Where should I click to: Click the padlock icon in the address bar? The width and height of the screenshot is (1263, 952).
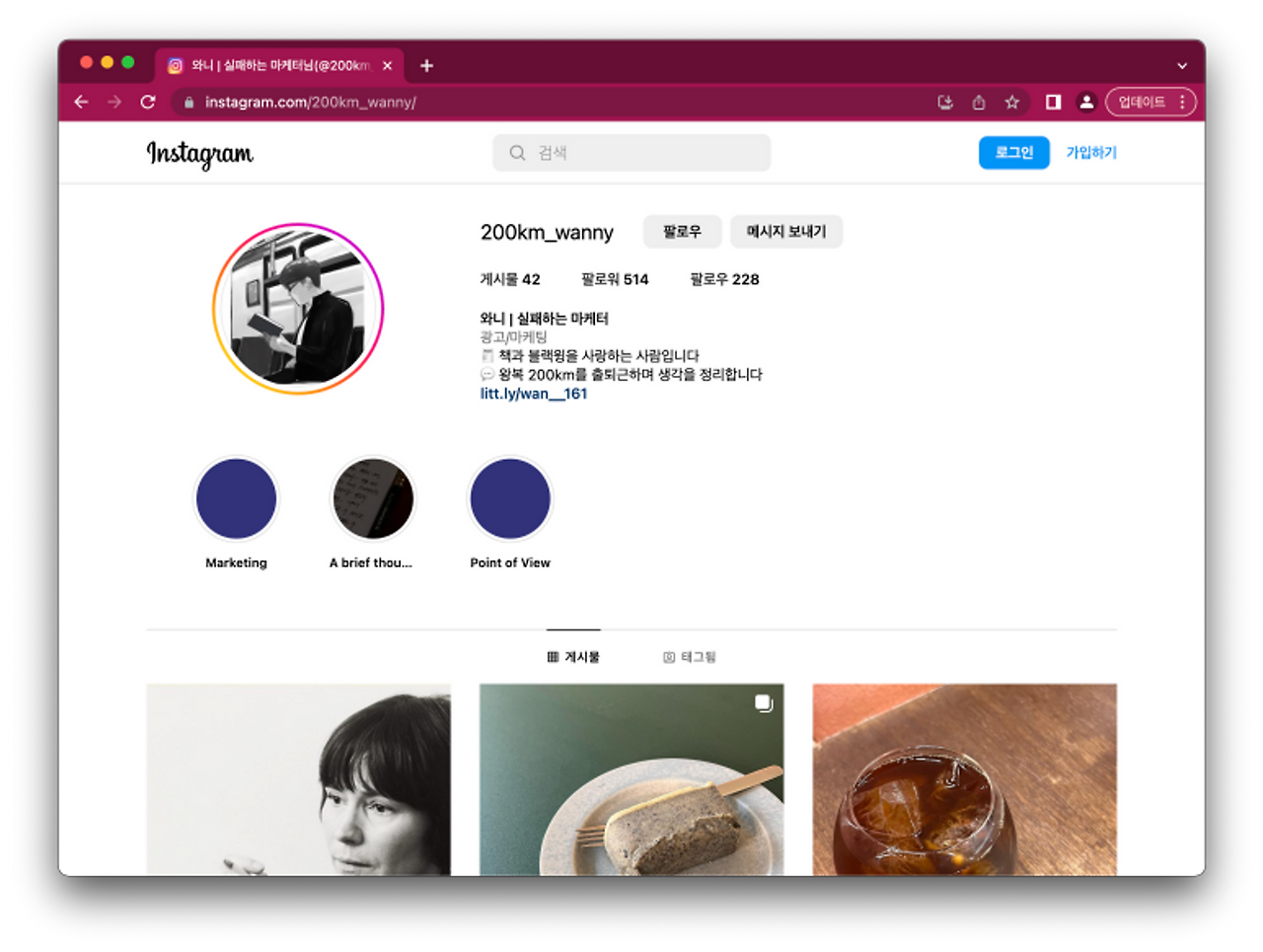[x=187, y=102]
